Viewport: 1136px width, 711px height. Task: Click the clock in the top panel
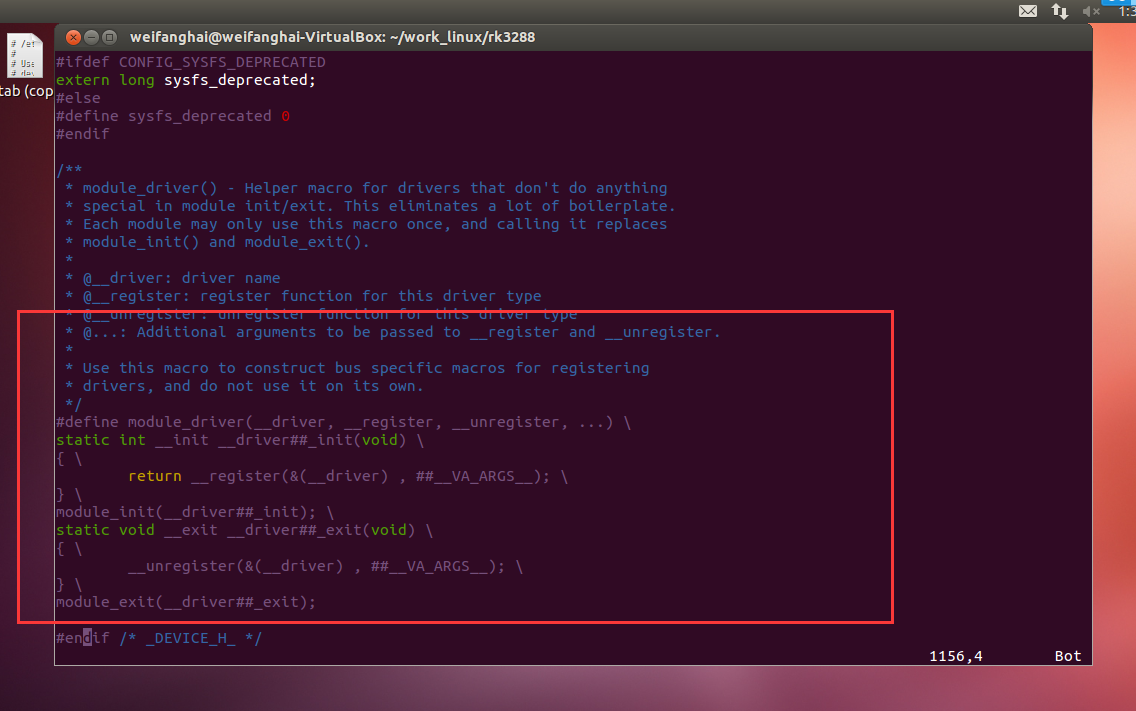pyautogui.click(x=1126, y=11)
